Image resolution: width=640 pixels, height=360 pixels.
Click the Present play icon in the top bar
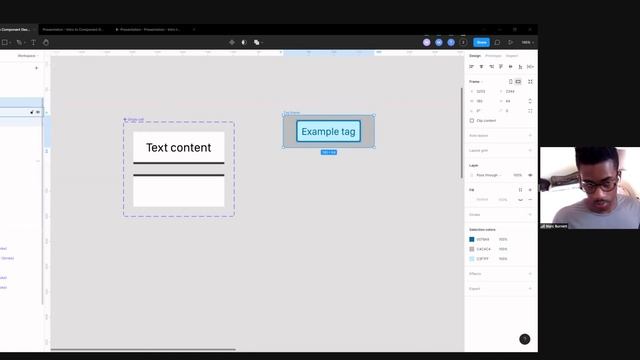[x=511, y=42]
